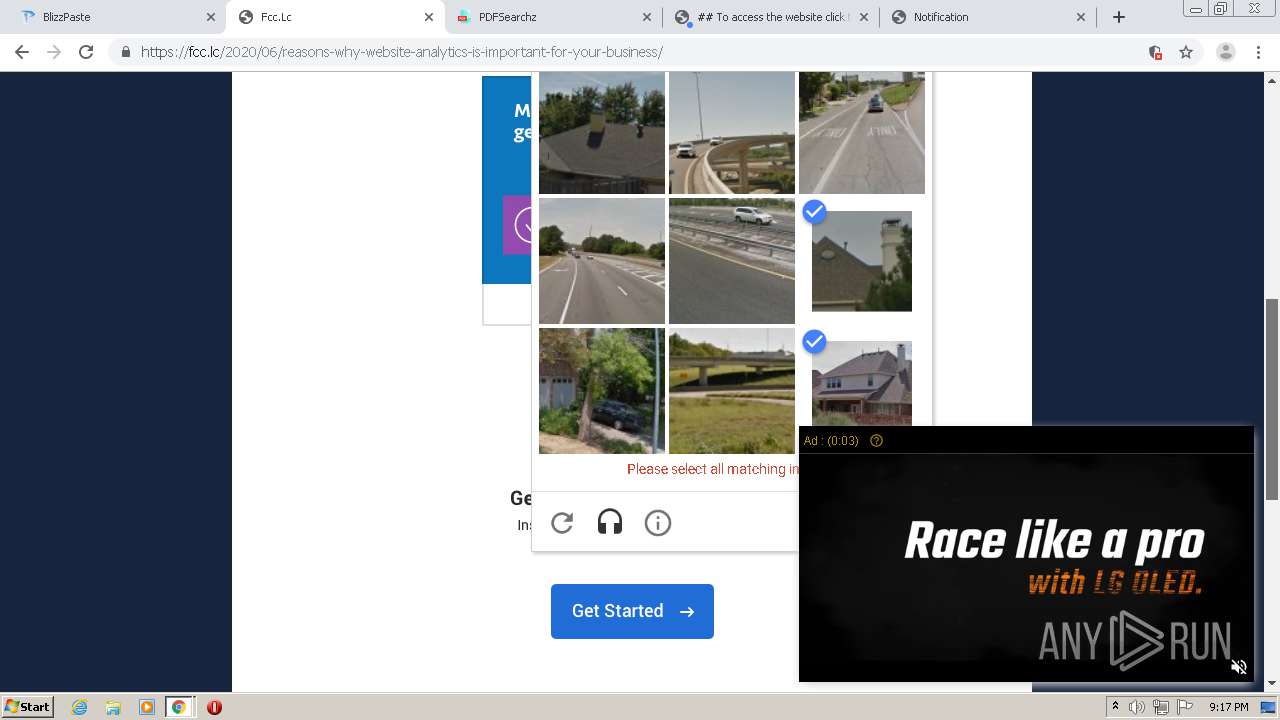The image size is (1280, 720).
Task: Bookmark this page with star icon
Action: 1186,52
